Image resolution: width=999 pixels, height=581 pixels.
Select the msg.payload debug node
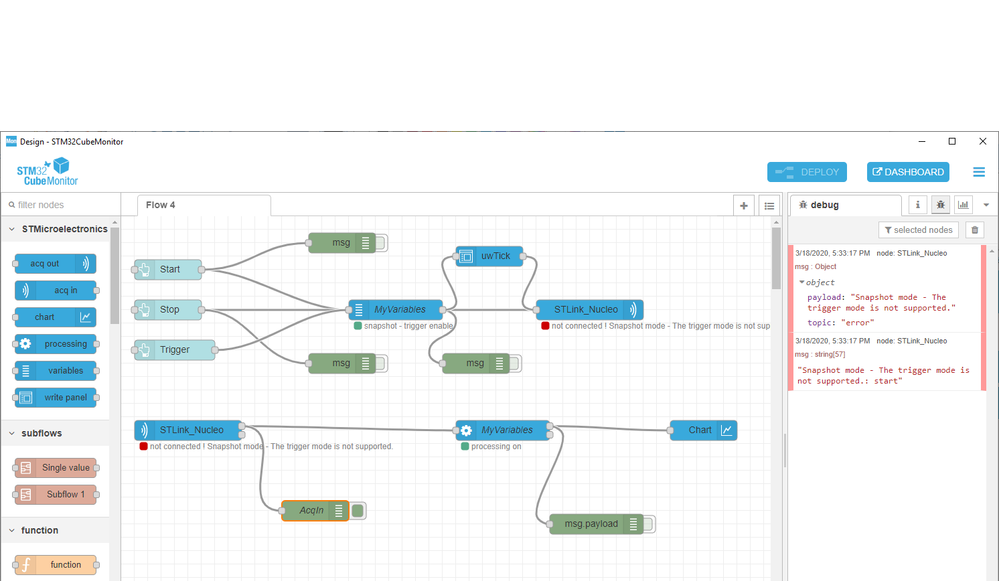click(x=596, y=524)
